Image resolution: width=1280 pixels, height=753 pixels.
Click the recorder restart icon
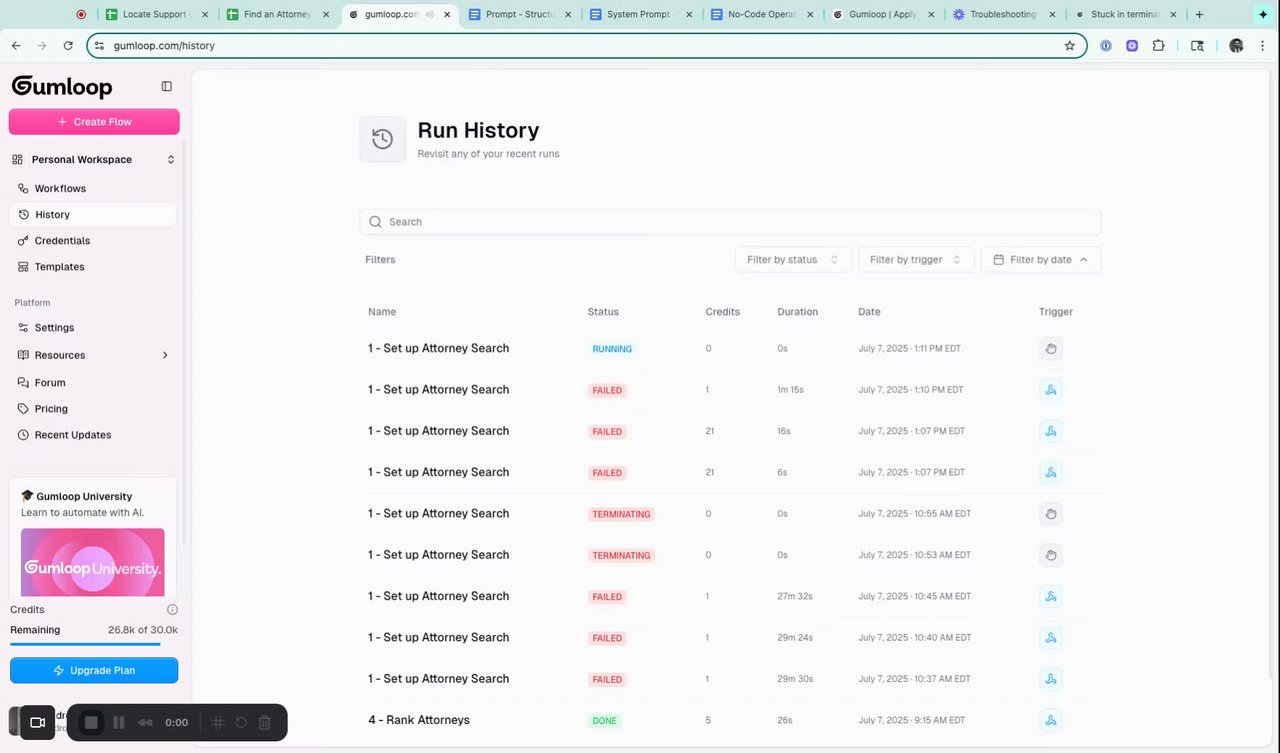click(x=241, y=722)
